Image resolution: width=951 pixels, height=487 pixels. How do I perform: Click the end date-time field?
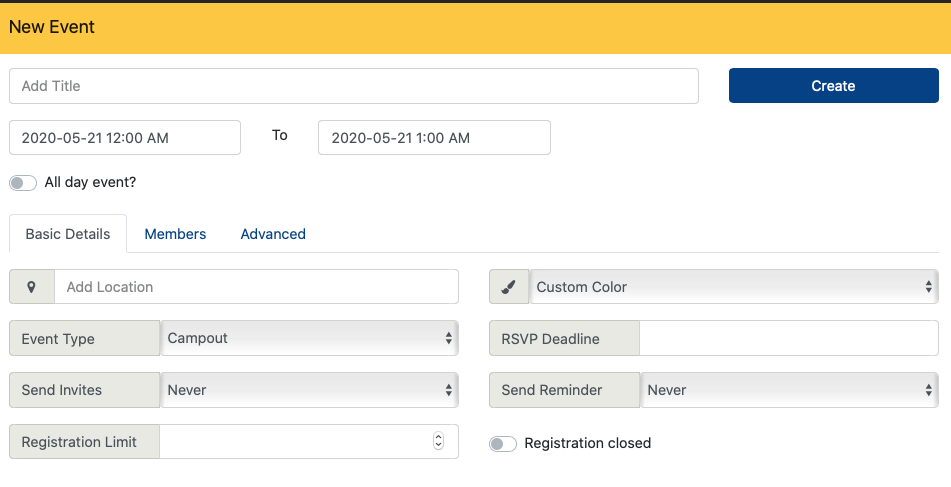434,138
